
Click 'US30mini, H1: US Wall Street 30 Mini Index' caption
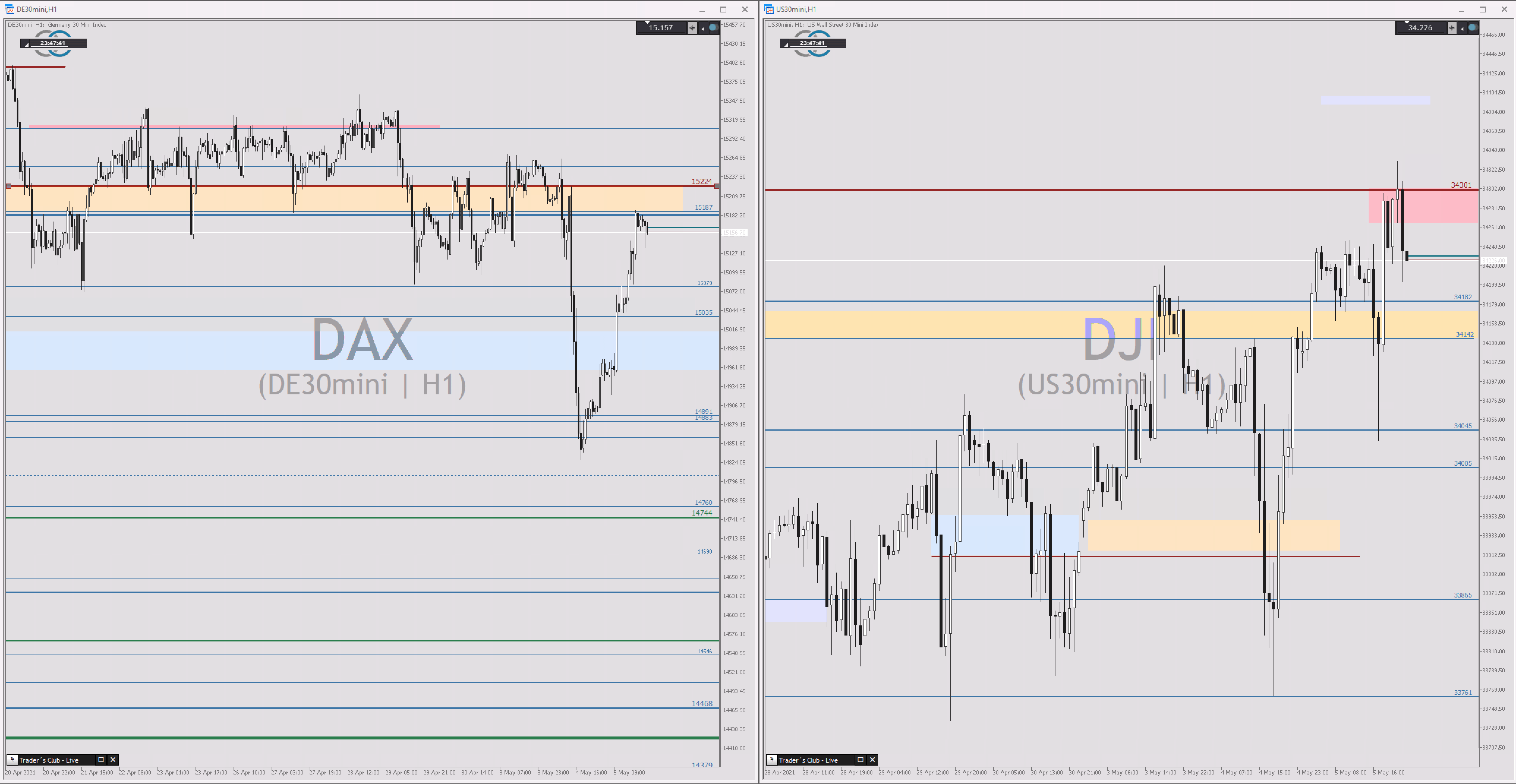823,25
